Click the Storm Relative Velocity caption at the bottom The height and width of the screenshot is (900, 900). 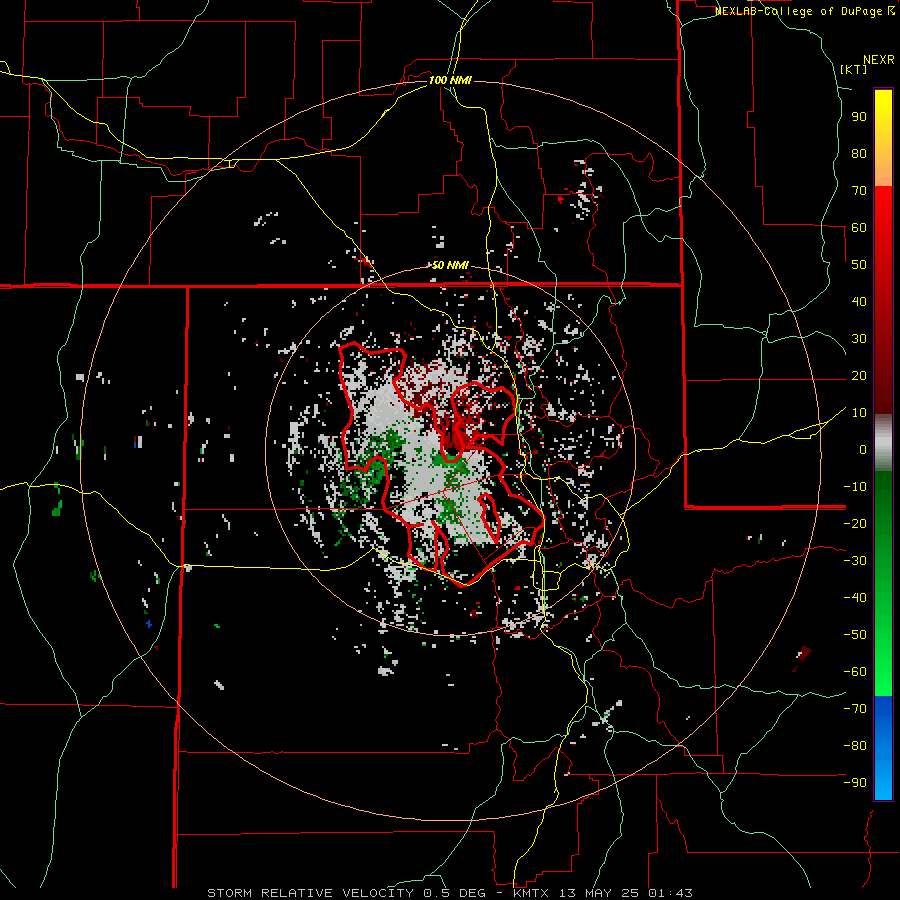[450, 893]
